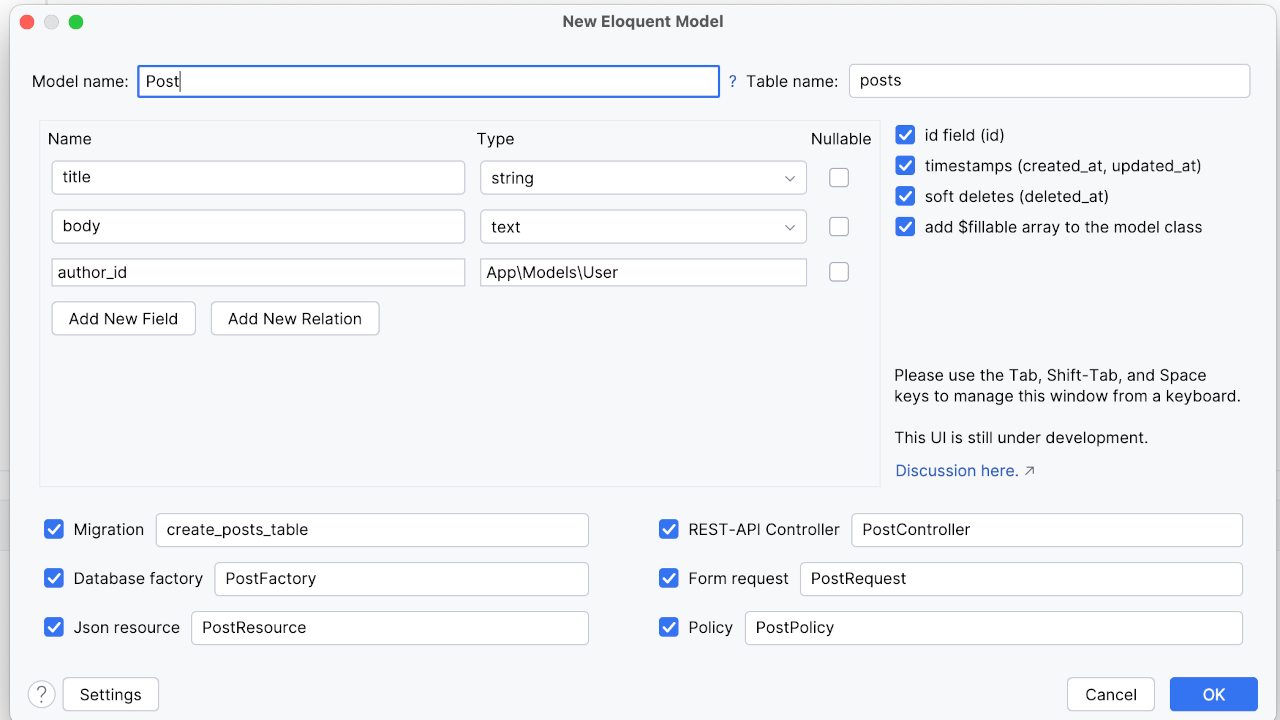Click the Add New Relation button
This screenshot has width=1280, height=720.
(x=295, y=319)
